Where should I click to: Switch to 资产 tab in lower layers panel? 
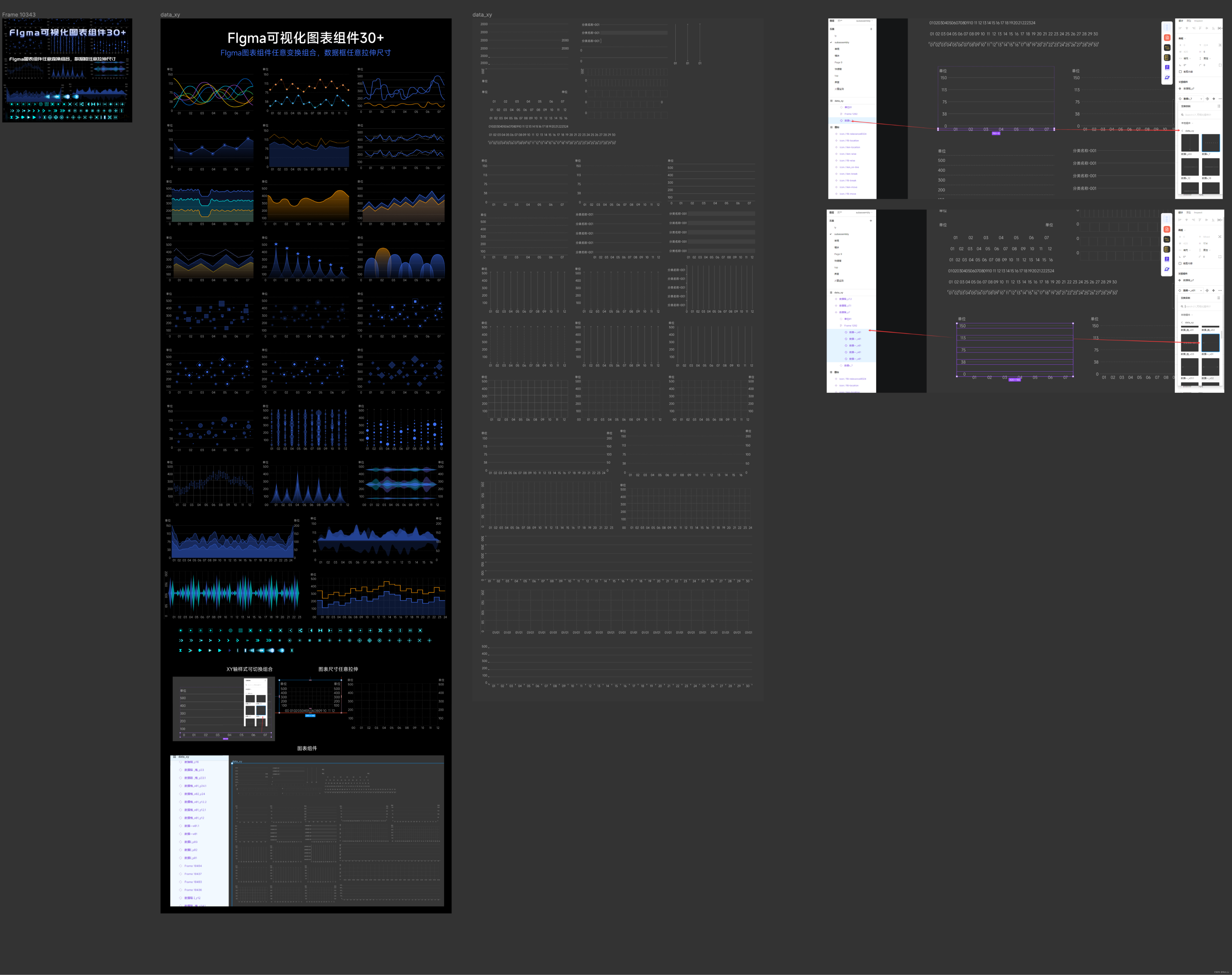pos(840,212)
